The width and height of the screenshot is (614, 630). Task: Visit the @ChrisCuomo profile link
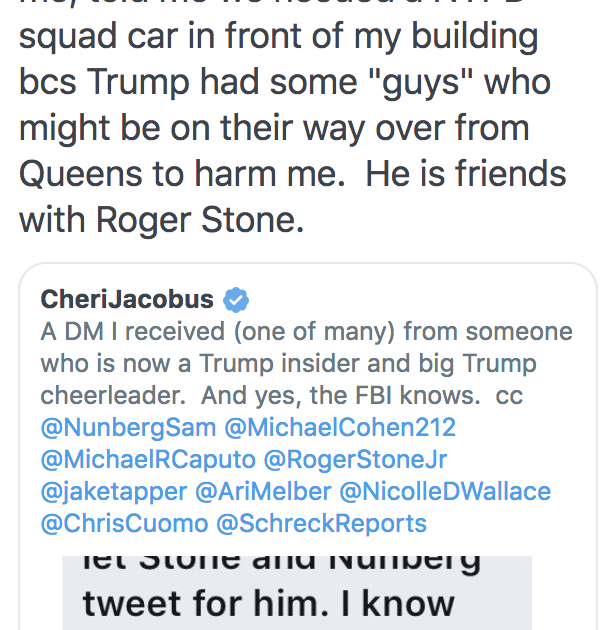pyautogui.click(x=125, y=524)
